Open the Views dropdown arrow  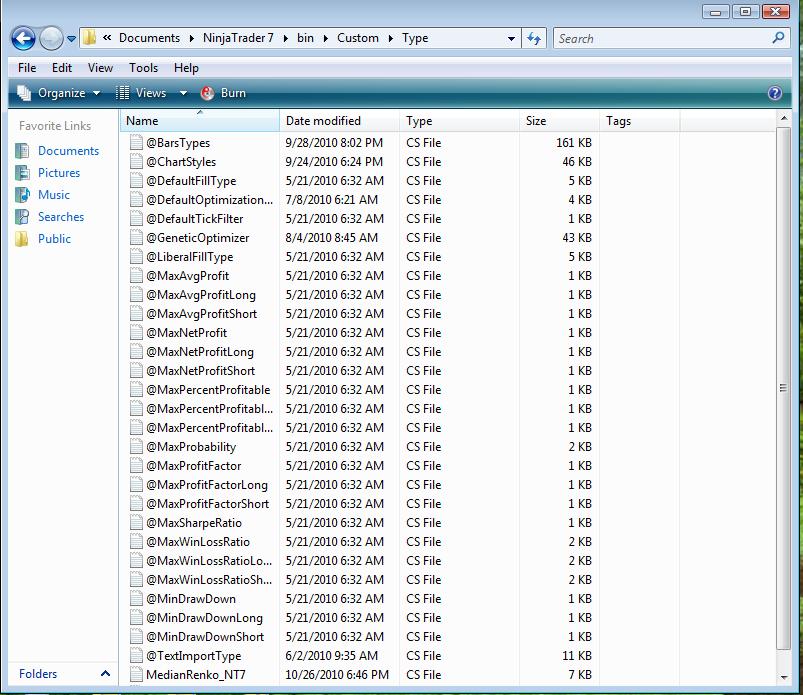click(x=183, y=93)
